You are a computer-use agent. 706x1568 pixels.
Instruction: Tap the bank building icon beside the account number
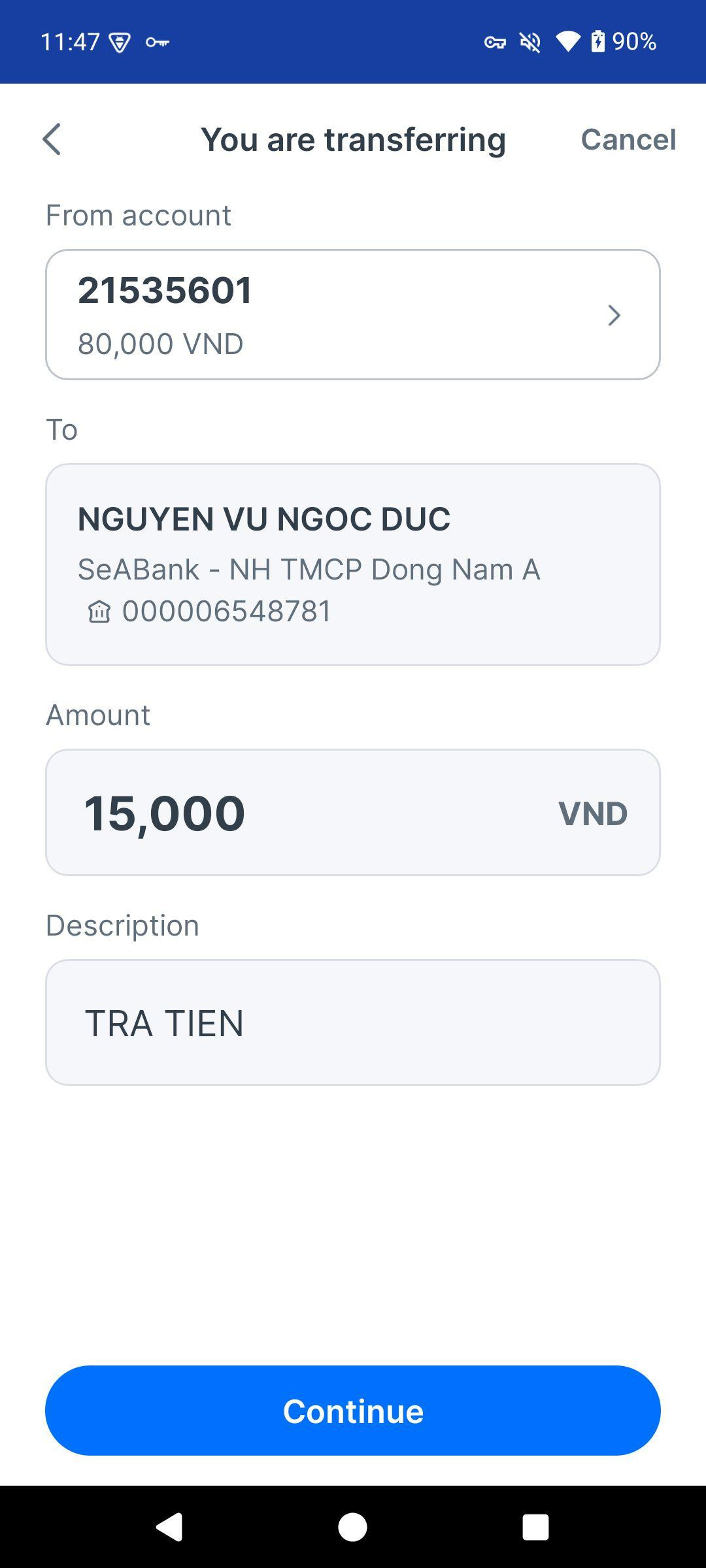coord(99,612)
